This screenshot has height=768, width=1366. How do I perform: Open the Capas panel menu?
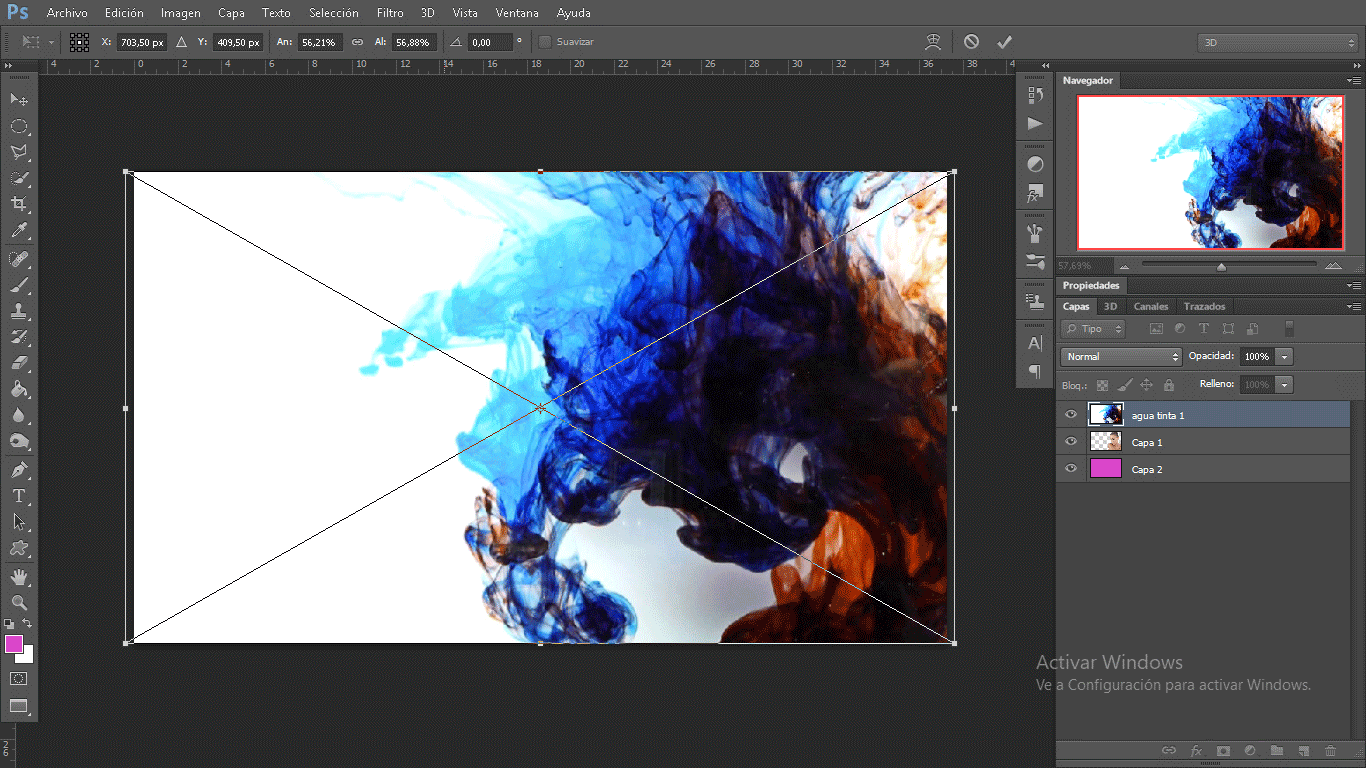pyautogui.click(x=1353, y=306)
